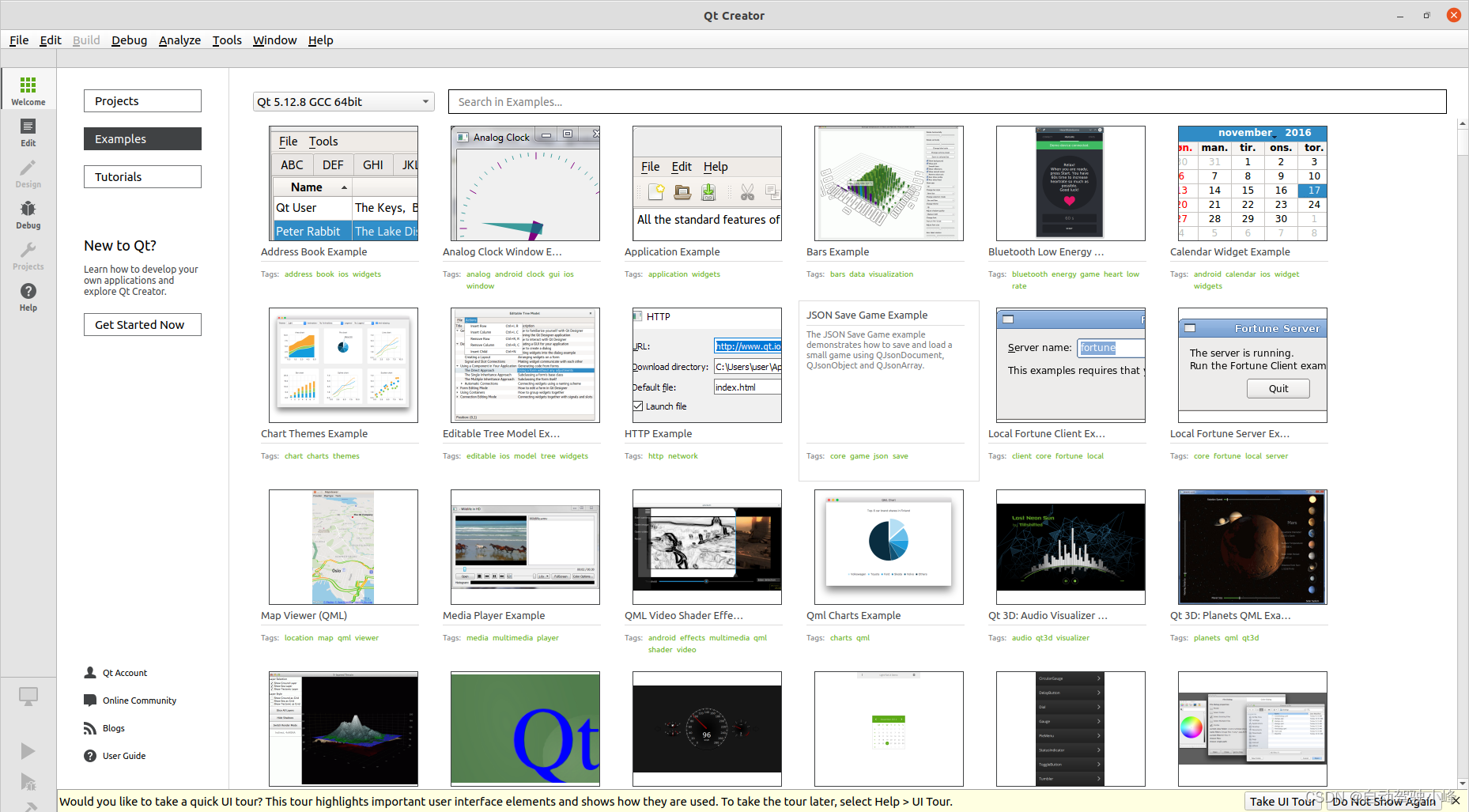Screen dimensions: 1469x812
Task: Open the Bars Example thumbnail
Action: (889, 183)
